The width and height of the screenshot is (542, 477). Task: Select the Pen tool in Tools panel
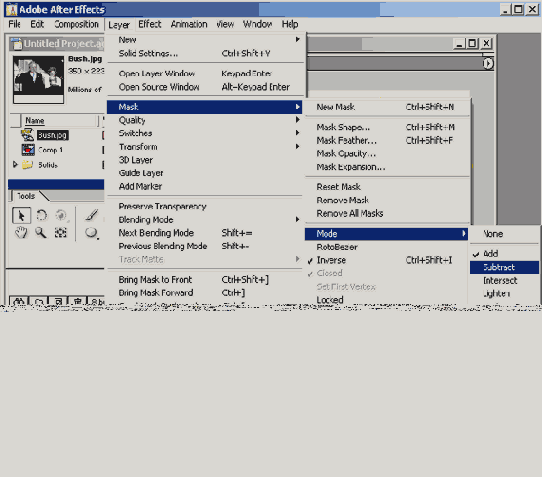point(92,215)
